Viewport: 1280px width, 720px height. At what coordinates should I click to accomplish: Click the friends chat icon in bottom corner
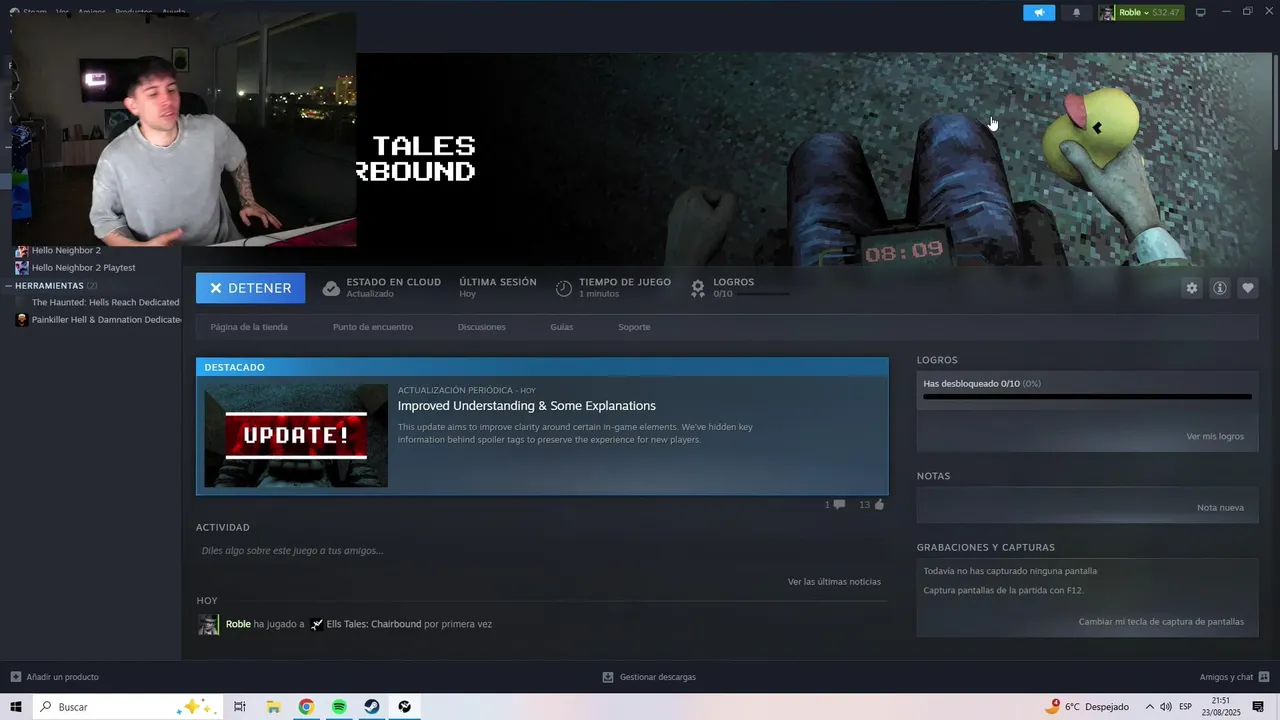pyautogui.click(x=1263, y=677)
